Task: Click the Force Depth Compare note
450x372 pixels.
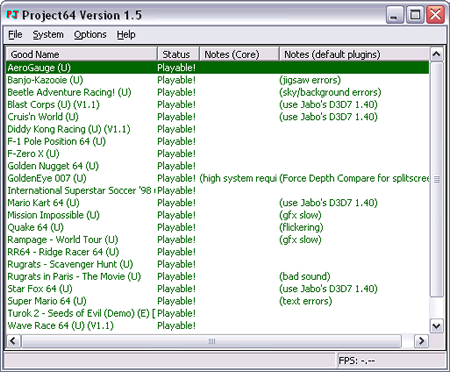Action: 354,178
